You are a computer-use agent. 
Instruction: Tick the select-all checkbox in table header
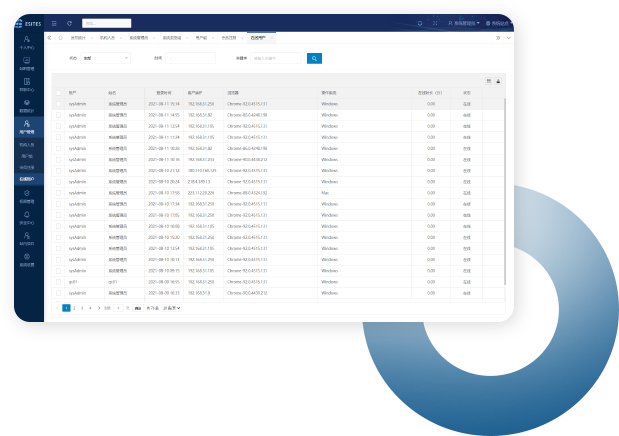[x=58, y=92]
